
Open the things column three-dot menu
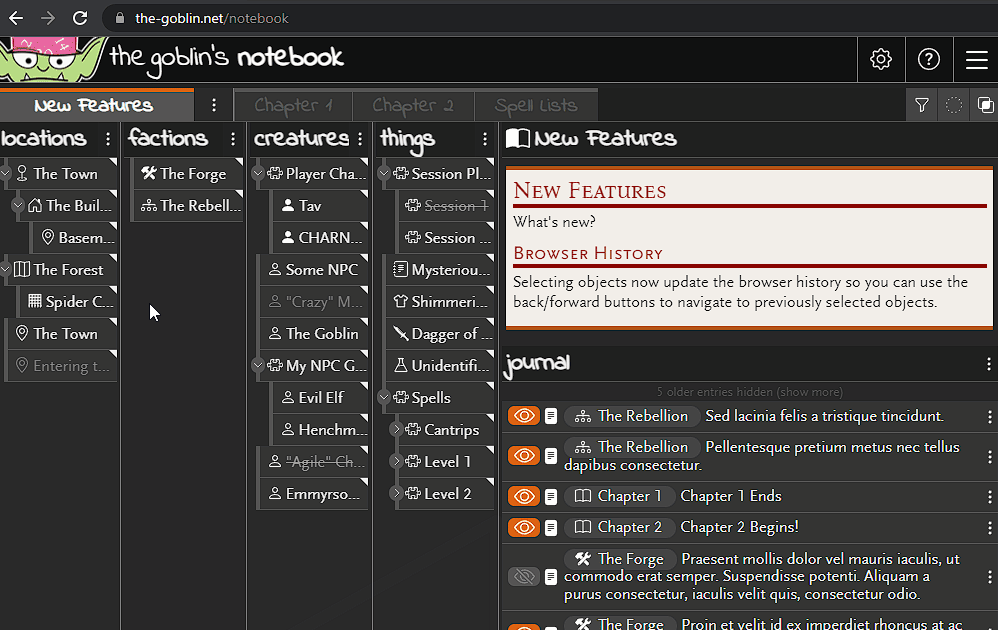pyautogui.click(x=485, y=139)
